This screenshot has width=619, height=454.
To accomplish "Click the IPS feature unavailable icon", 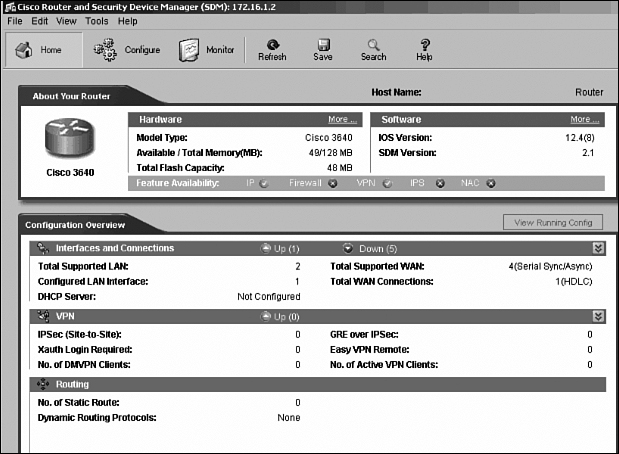I will (440, 183).
